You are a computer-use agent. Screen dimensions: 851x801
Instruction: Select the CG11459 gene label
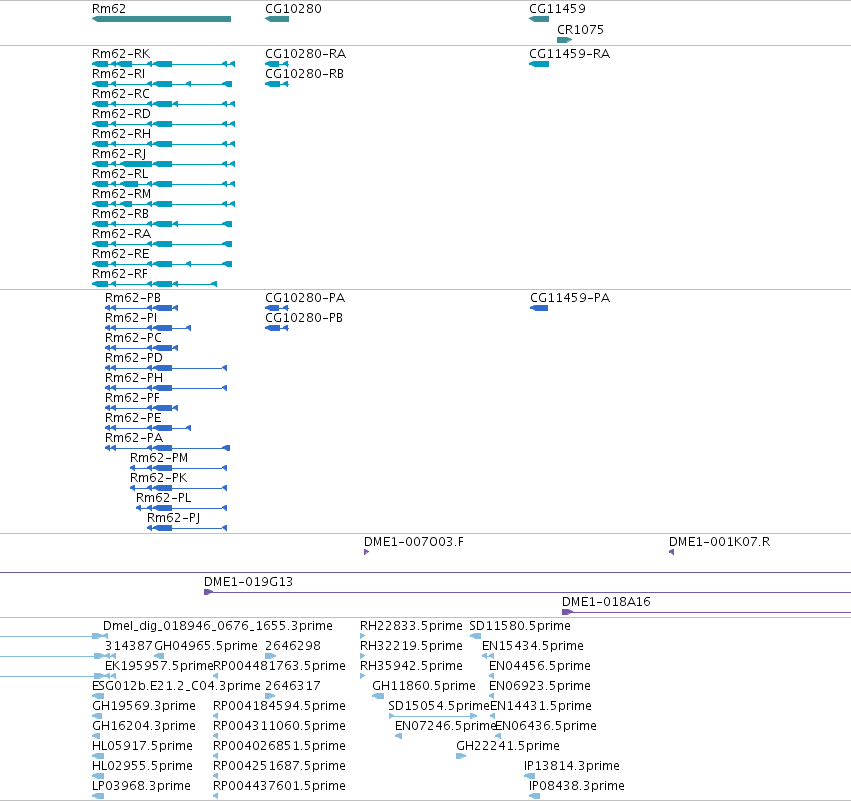pyautogui.click(x=557, y=9)
